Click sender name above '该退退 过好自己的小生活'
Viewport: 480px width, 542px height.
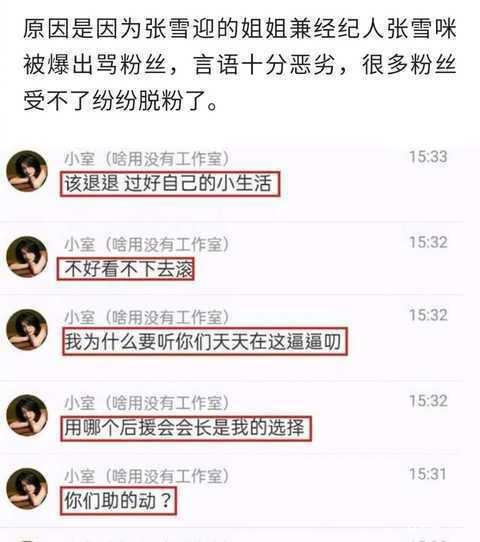pyautogui.click(x=147, y=159)
